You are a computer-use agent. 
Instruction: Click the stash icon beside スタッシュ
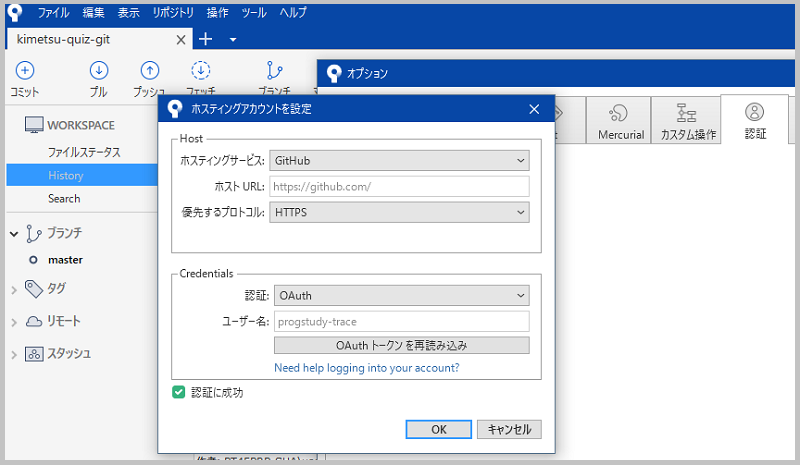click(34, 354)
